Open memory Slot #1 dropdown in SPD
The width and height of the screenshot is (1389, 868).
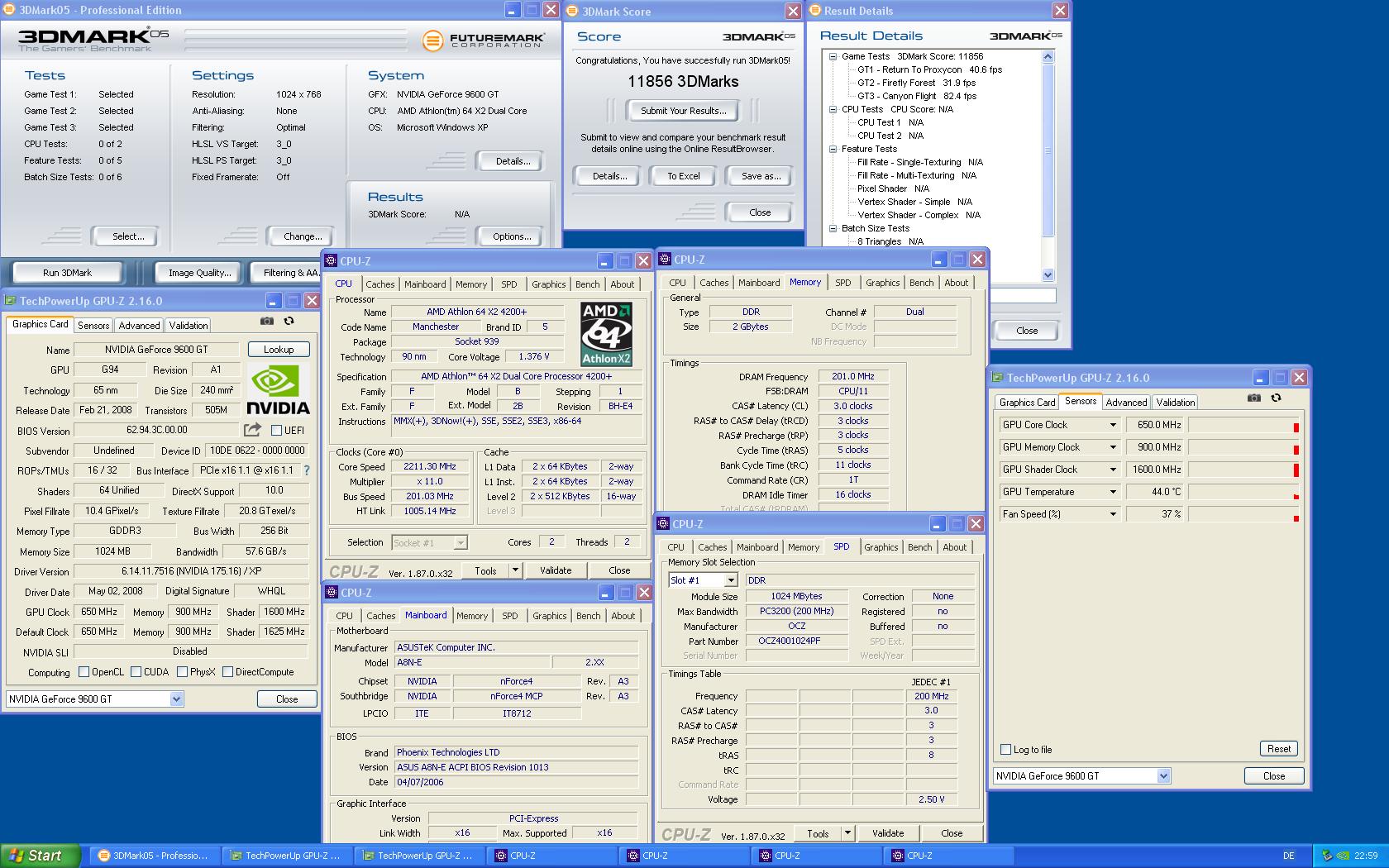[x=730, y=580]
